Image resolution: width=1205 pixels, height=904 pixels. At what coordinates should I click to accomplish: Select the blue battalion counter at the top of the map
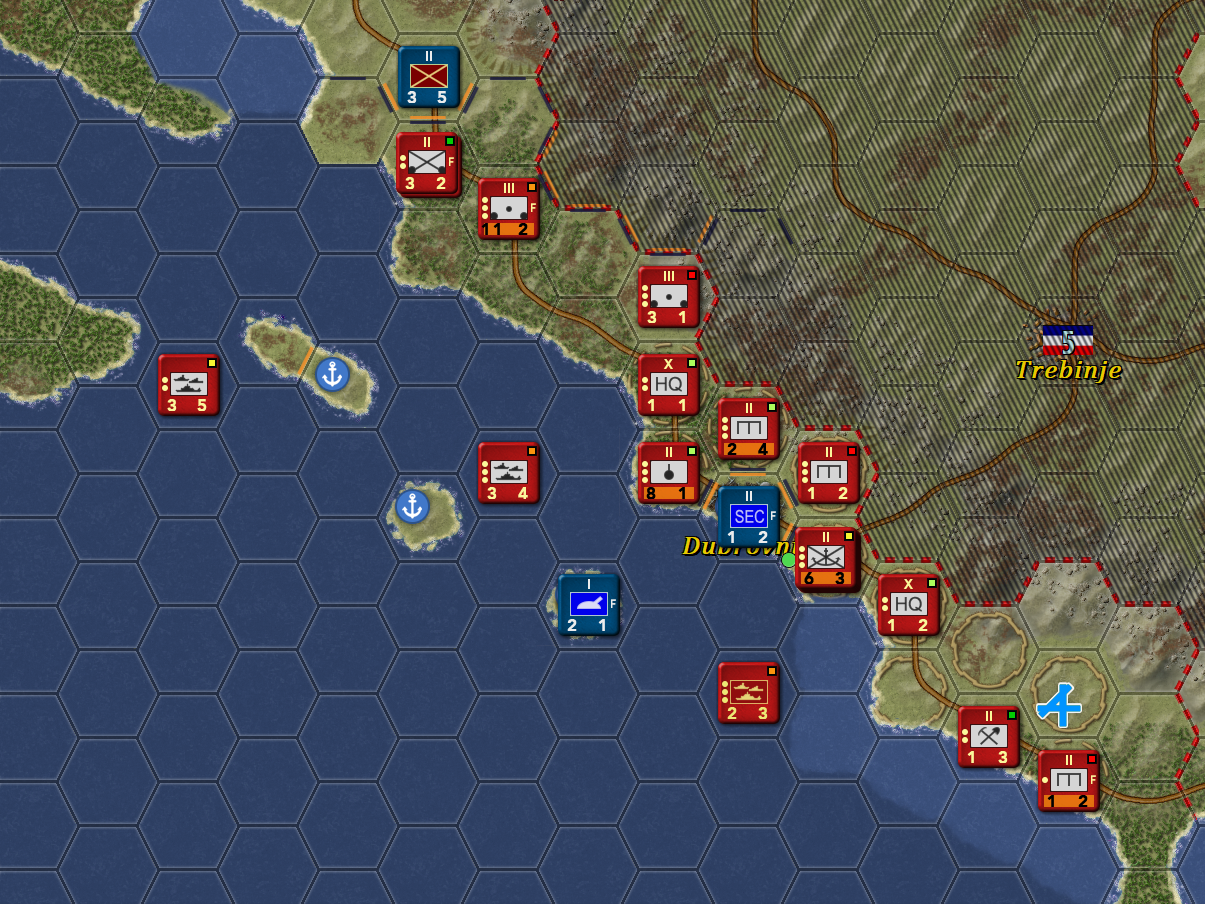(x=428, y=77)
